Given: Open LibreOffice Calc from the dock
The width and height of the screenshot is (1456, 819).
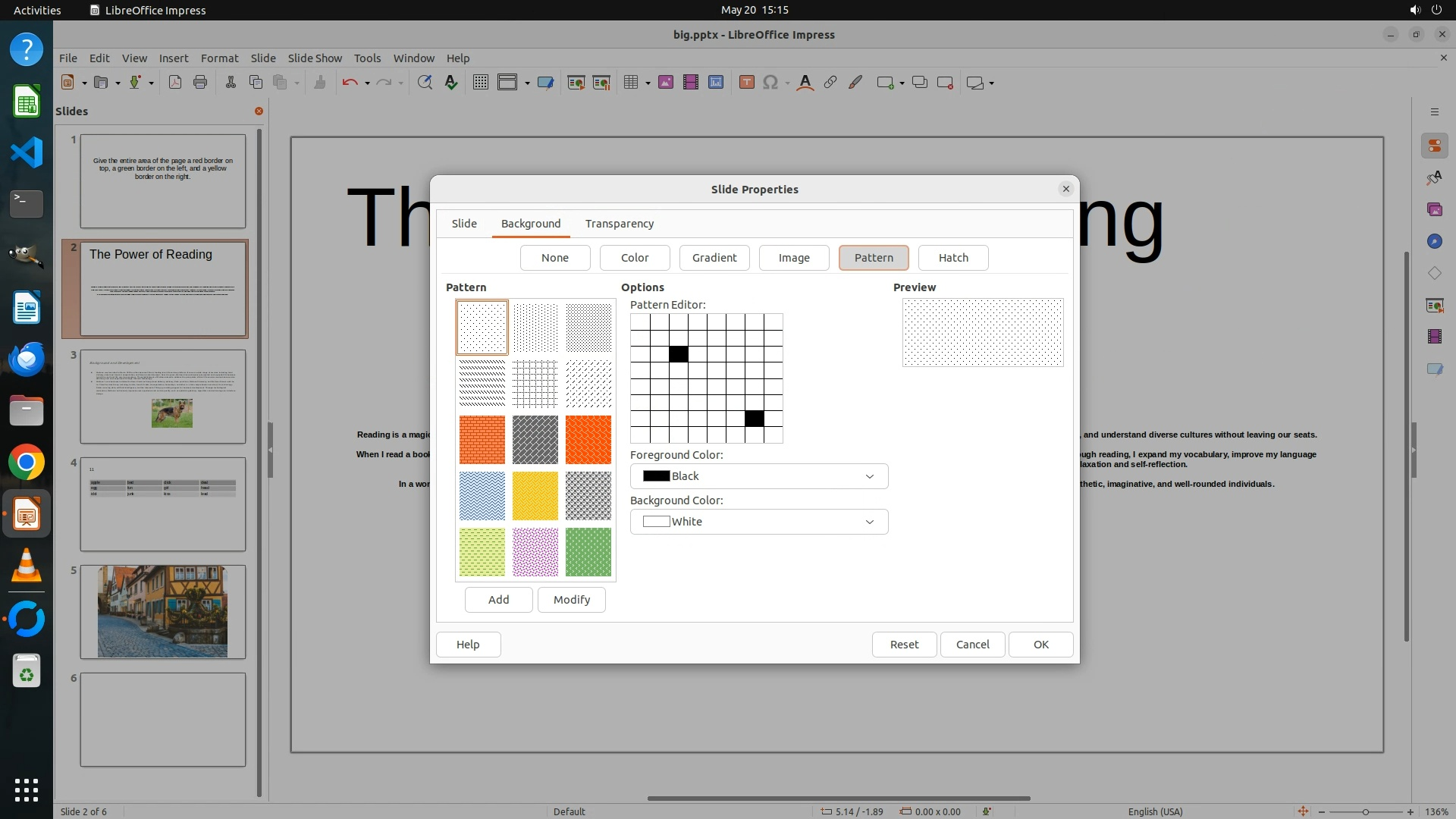Looking at the screenshot, I should (27, 102).
